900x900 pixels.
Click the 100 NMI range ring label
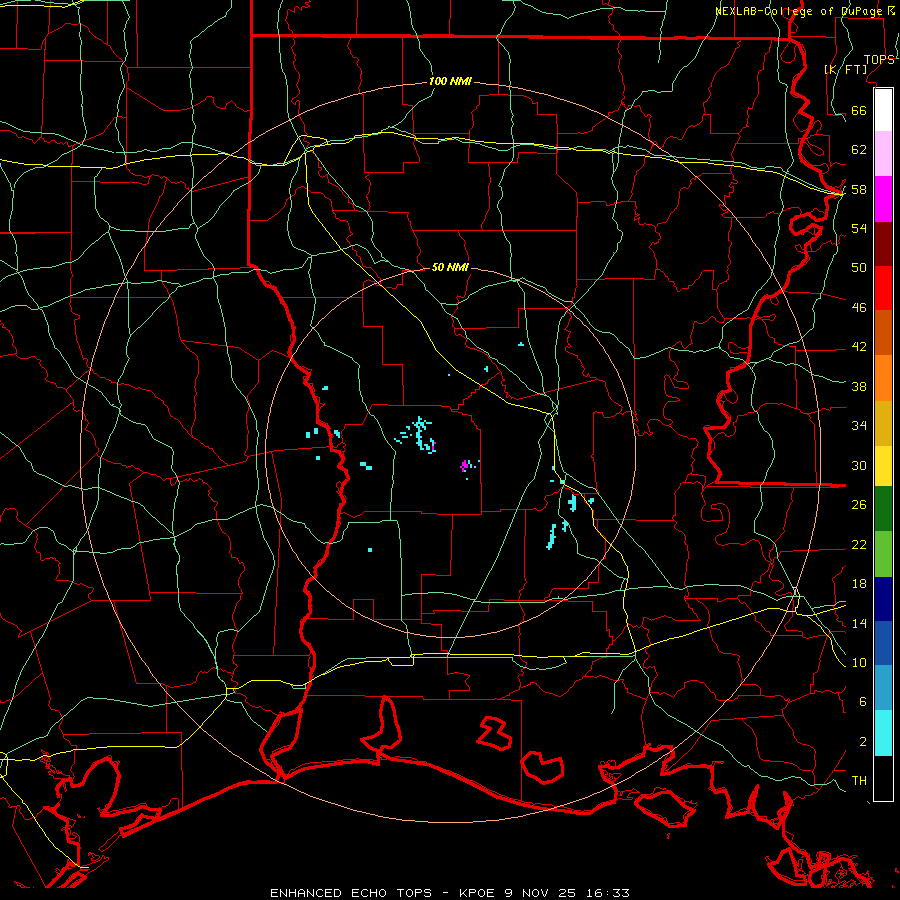tap(450, 82)
